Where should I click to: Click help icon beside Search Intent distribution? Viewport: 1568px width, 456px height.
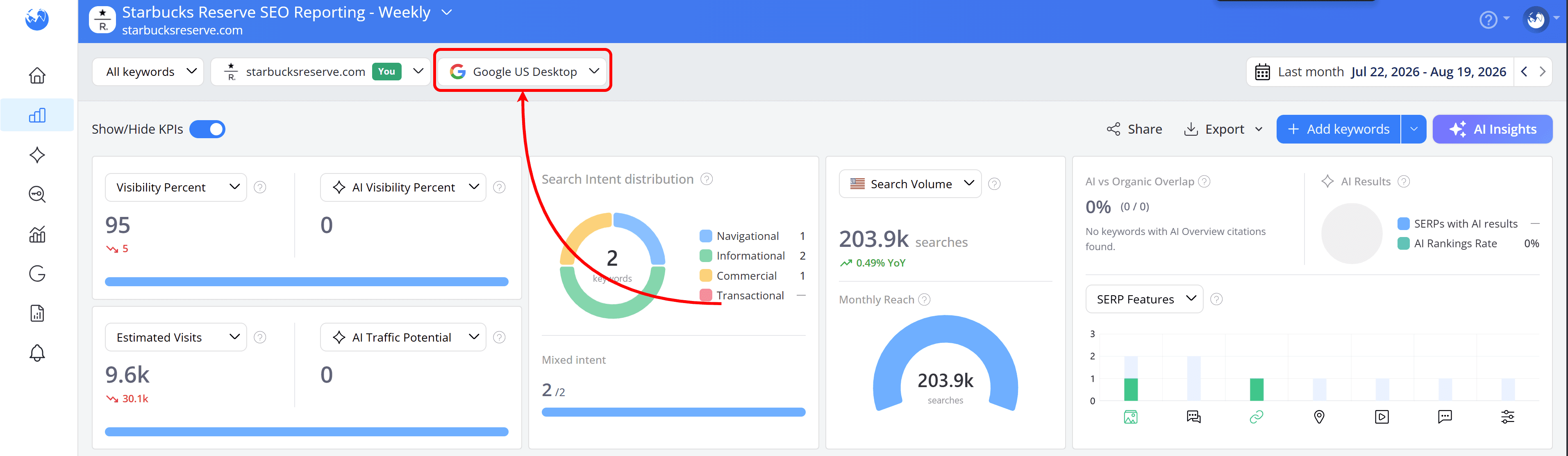tap(707, 179)
